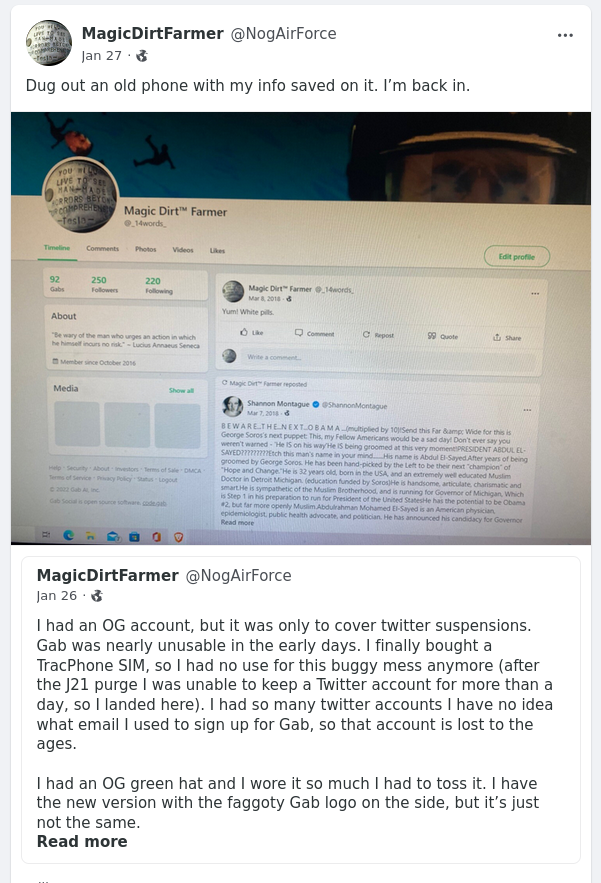The height and width of the screenshot is (883, 601).
Task: Click the Quote icon in the photo
Action: [431, 336]
